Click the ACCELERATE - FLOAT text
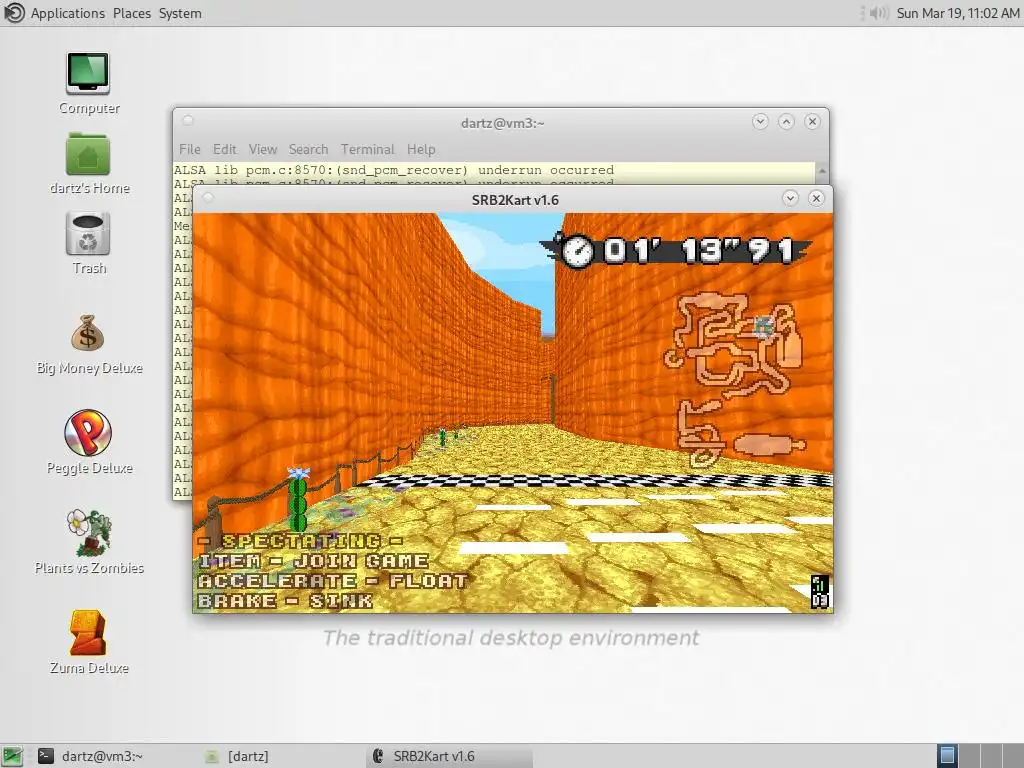 click(333, 581)
